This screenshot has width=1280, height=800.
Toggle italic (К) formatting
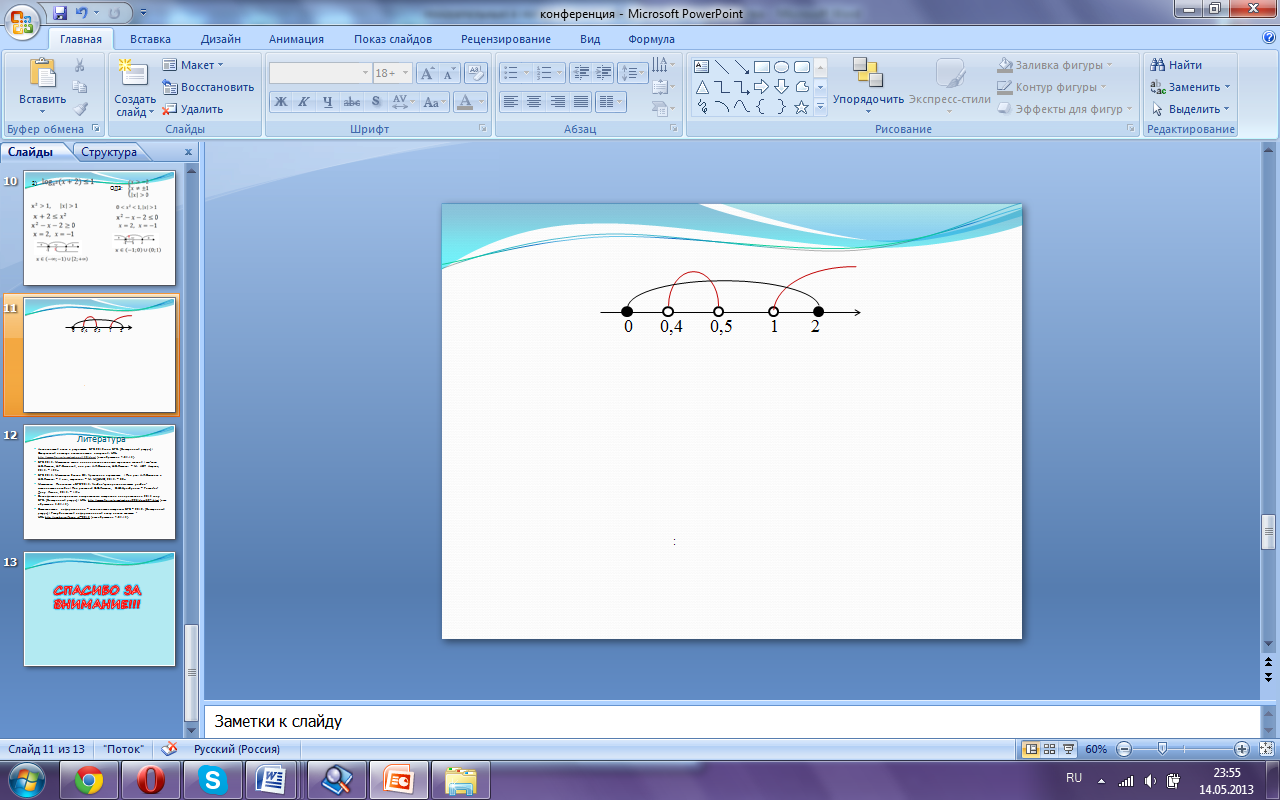pyautogui.click(x=304, y=102)
